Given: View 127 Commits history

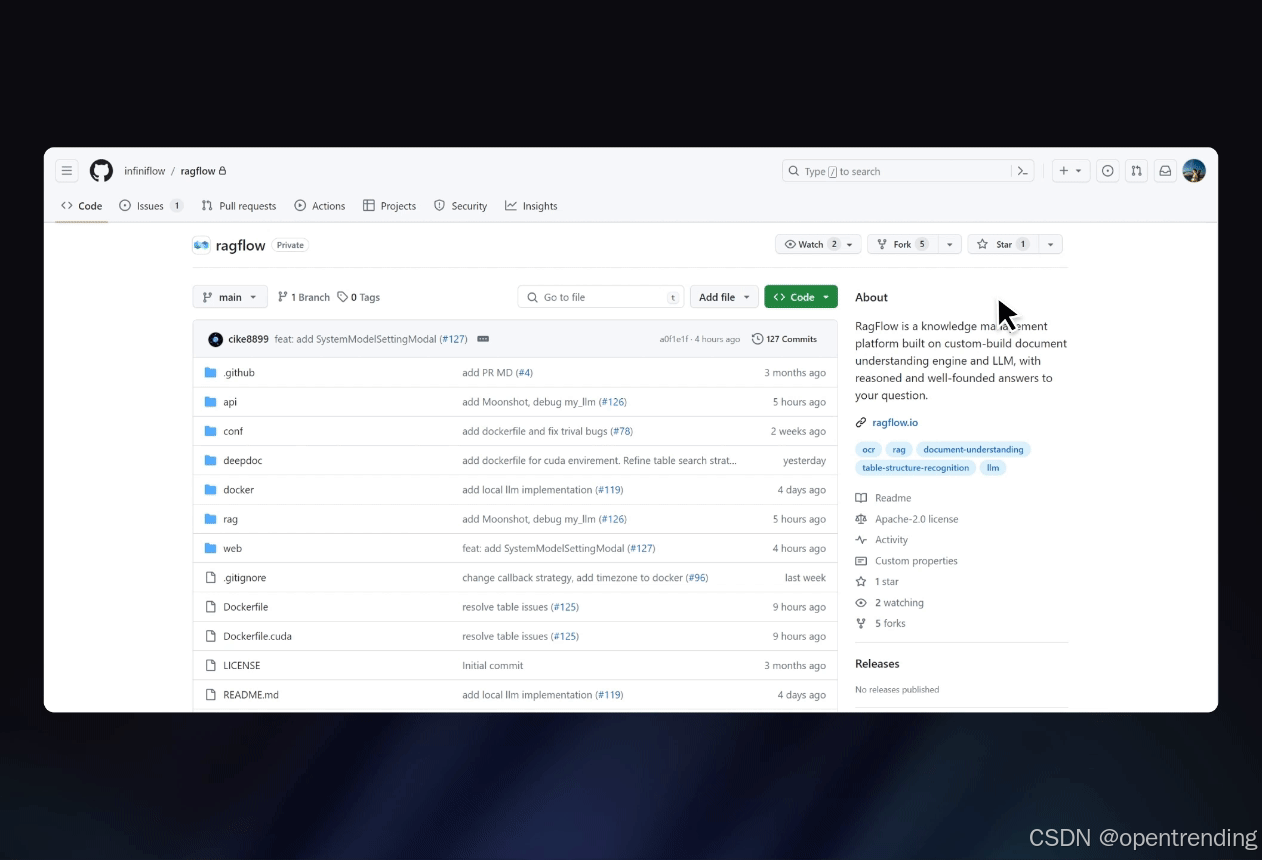Looking at the screenshot, I should tap(785, 339).
